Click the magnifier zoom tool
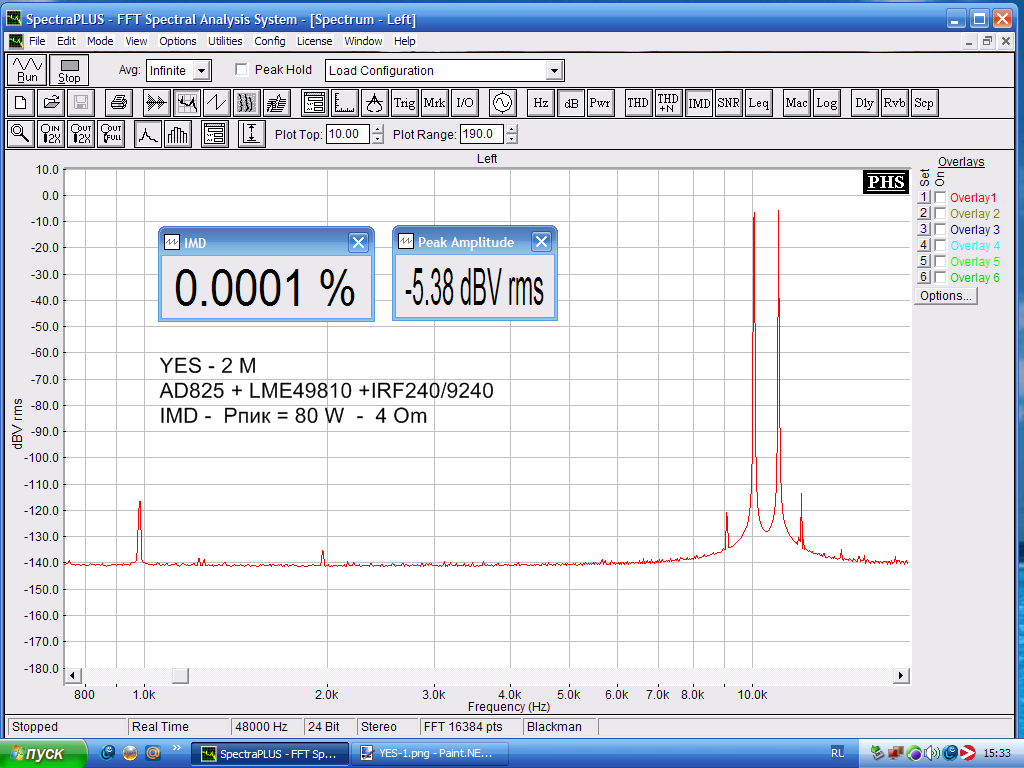 tap(20, 134)
